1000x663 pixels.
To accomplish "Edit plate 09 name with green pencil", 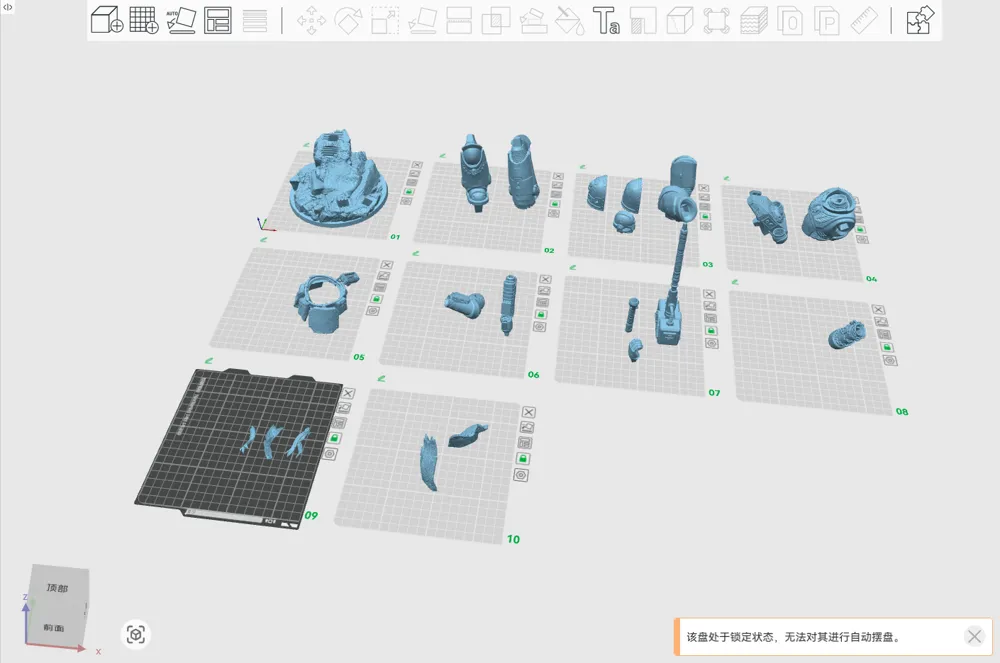I will point(209,361).
